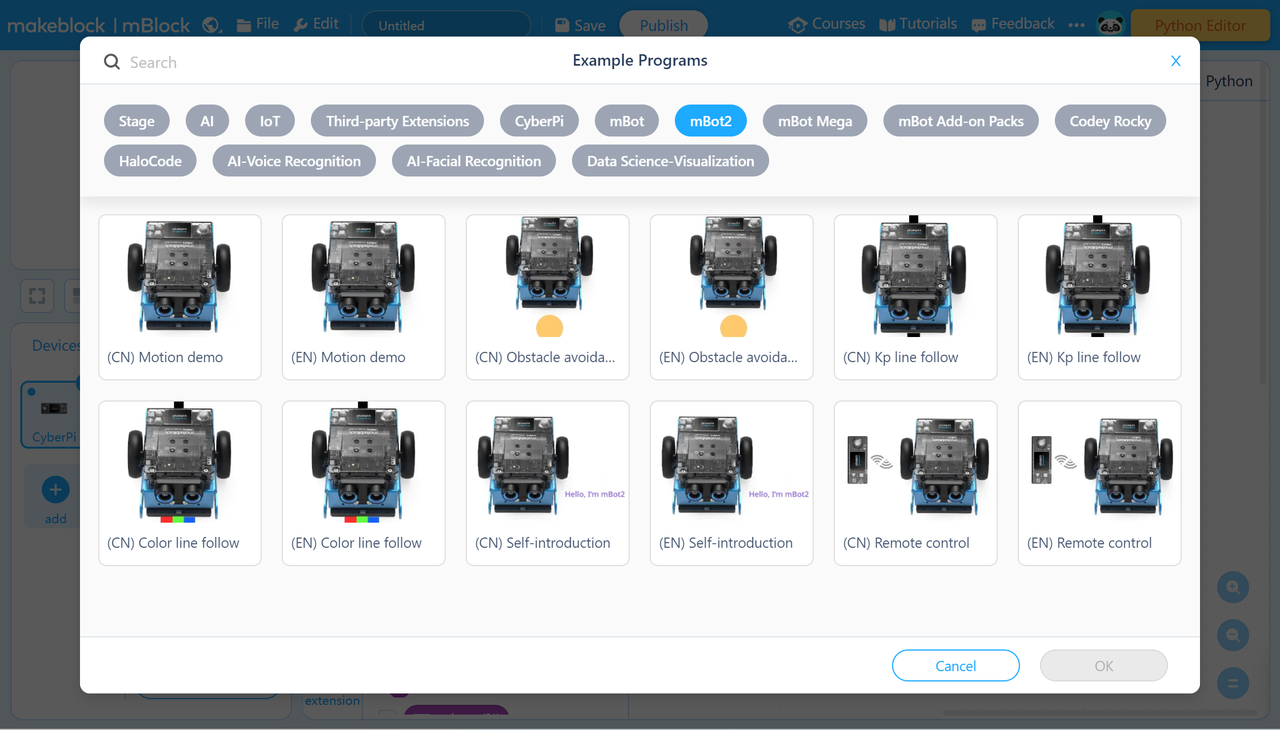This screenshot has width=1280, height=730.
Task: Click the Save button in top bar
Action: [580, 25]
